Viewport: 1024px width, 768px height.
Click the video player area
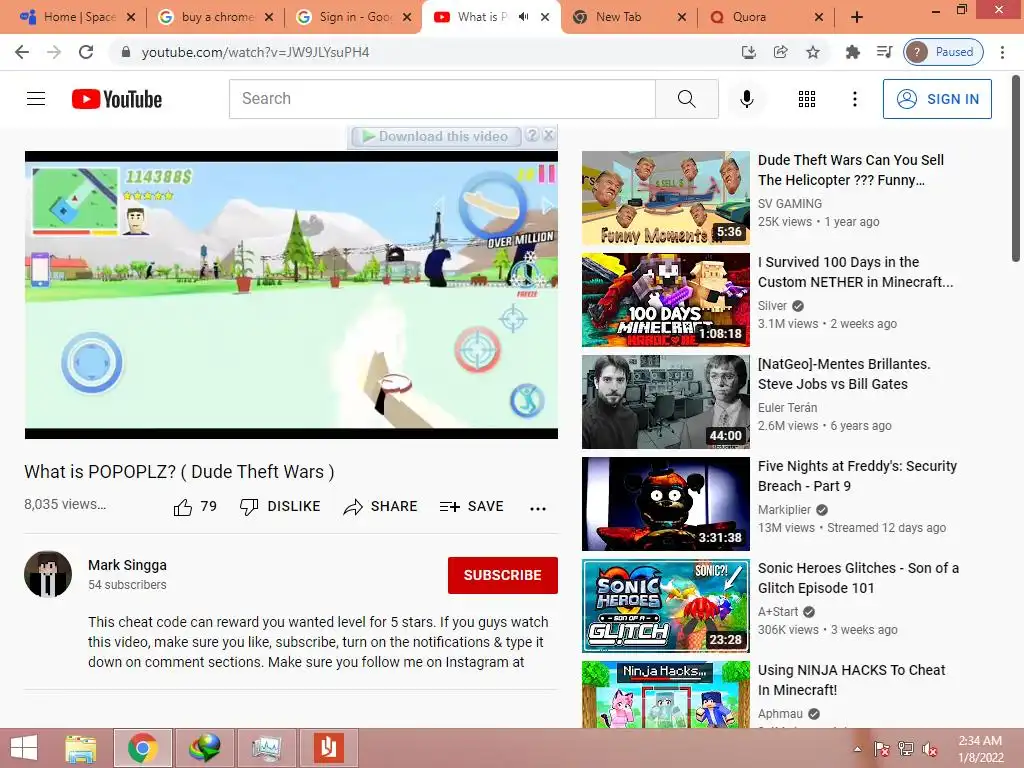[x=291, y=295]
